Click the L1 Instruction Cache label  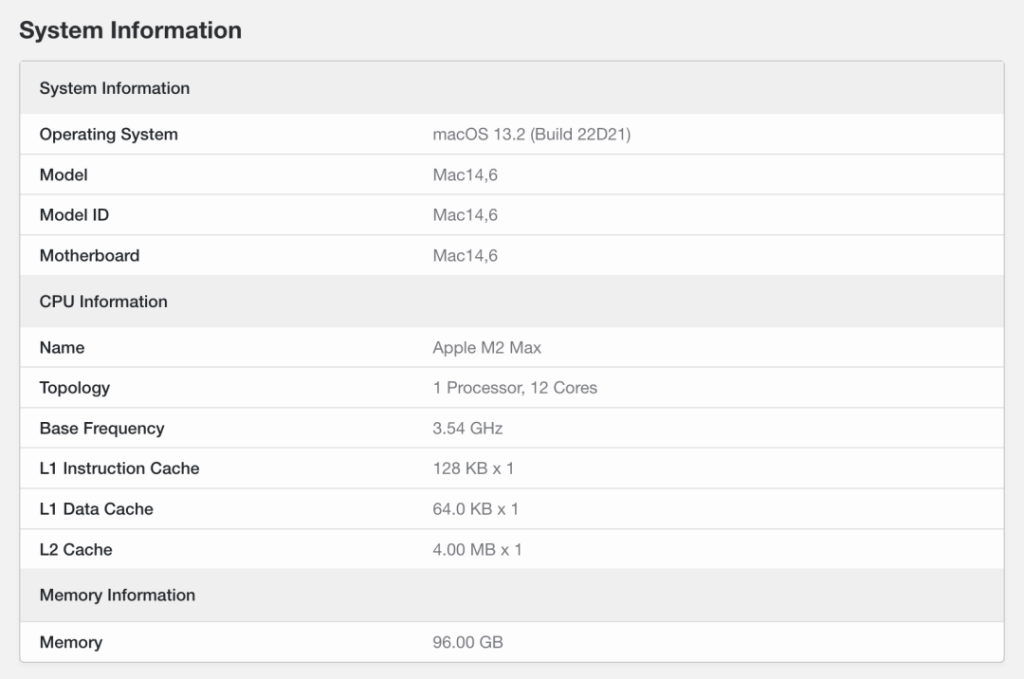[x=119, y=468]
